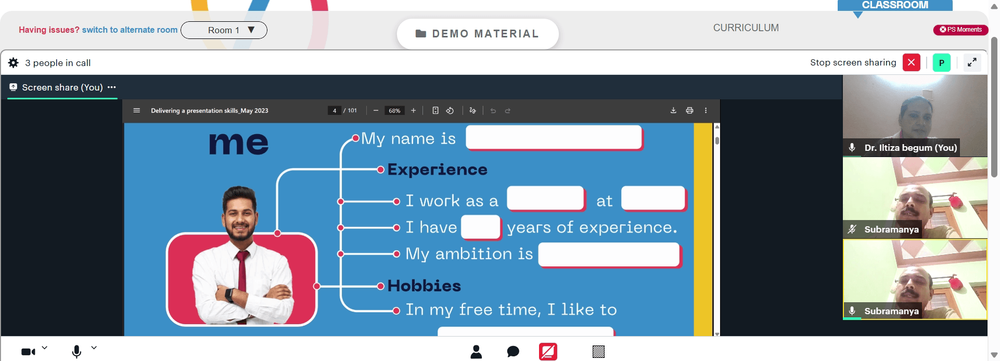Select the PDF draw annotation tool

coord(472,110)
